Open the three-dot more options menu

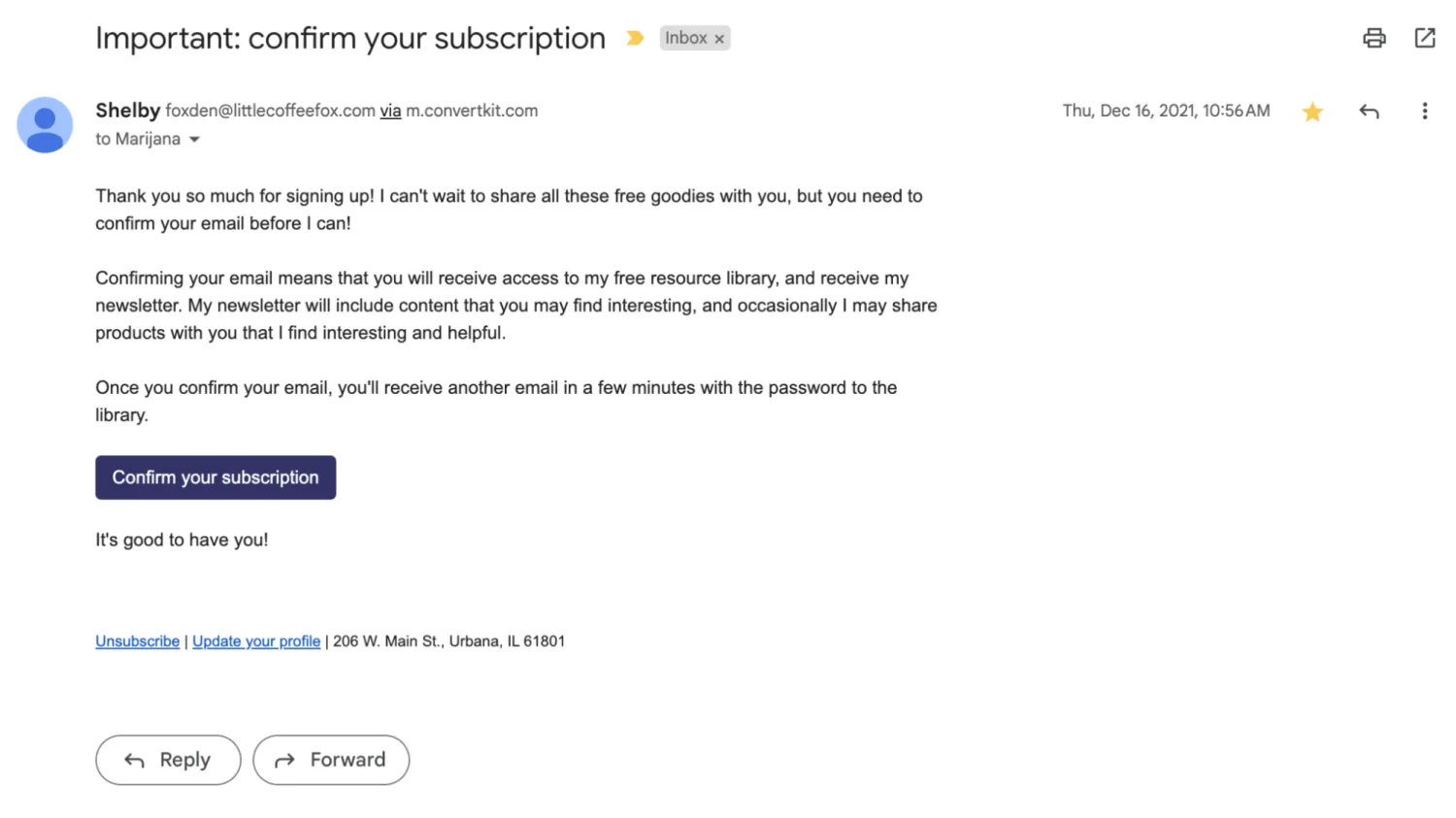click(x=1424, y=112)
